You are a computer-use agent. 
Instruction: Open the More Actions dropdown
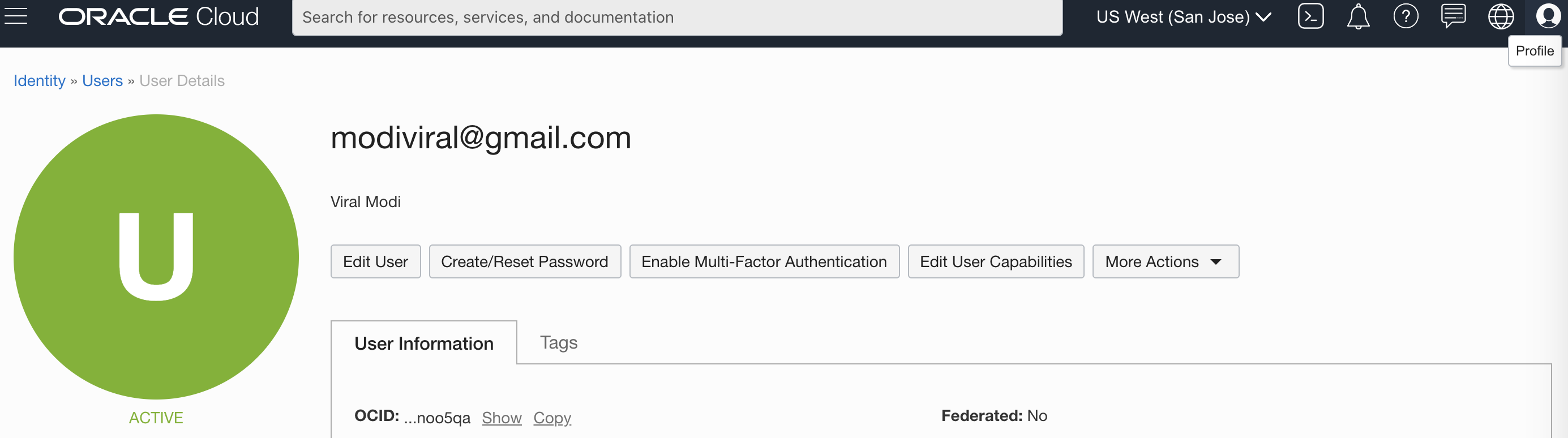1165,261
